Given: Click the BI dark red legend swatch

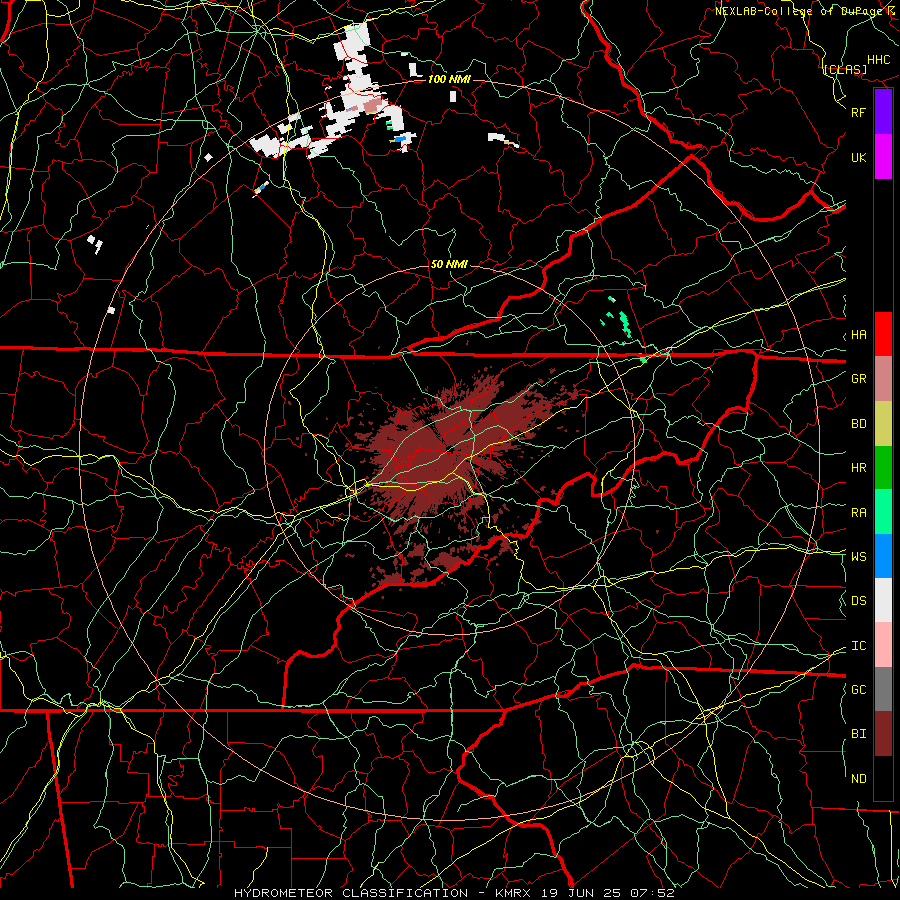Looking at the screenshot, I should 883,734.
